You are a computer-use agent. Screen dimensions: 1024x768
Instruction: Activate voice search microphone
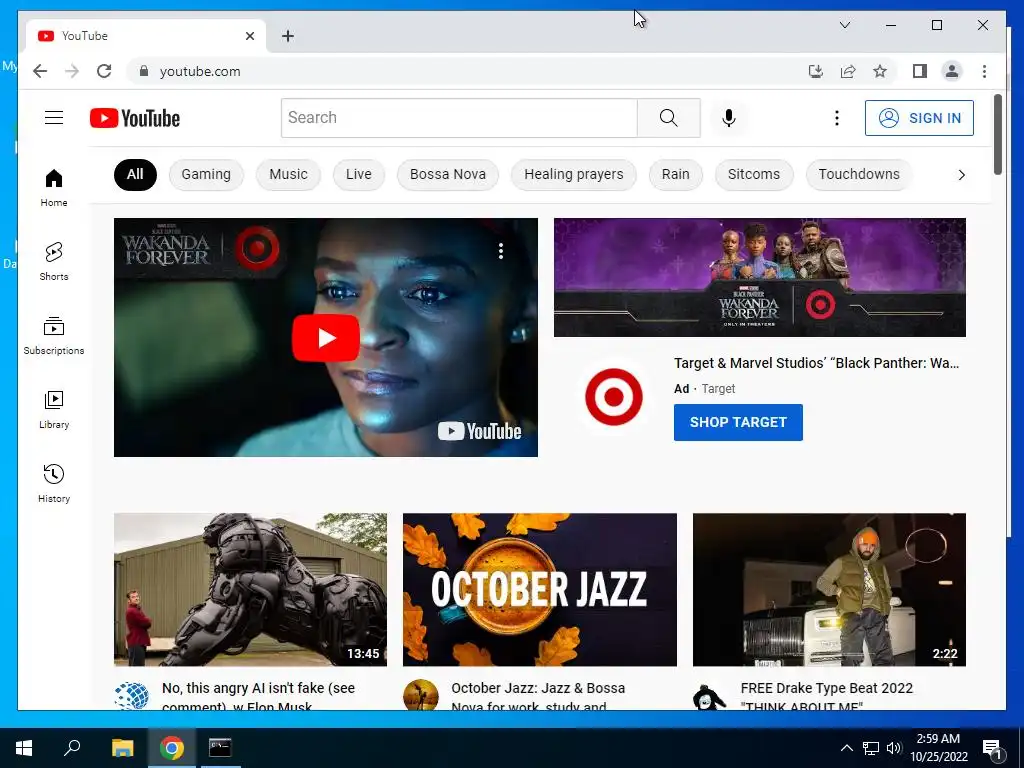(x=729, y=118)
